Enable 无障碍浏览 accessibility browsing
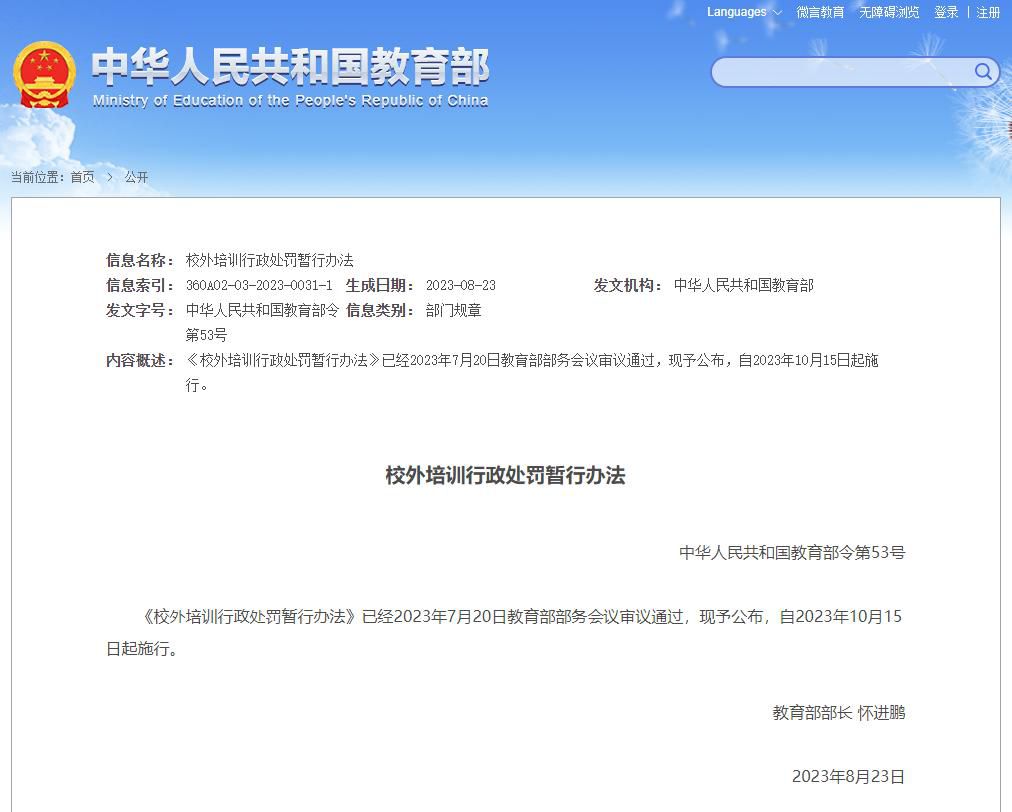 (889, 12)
